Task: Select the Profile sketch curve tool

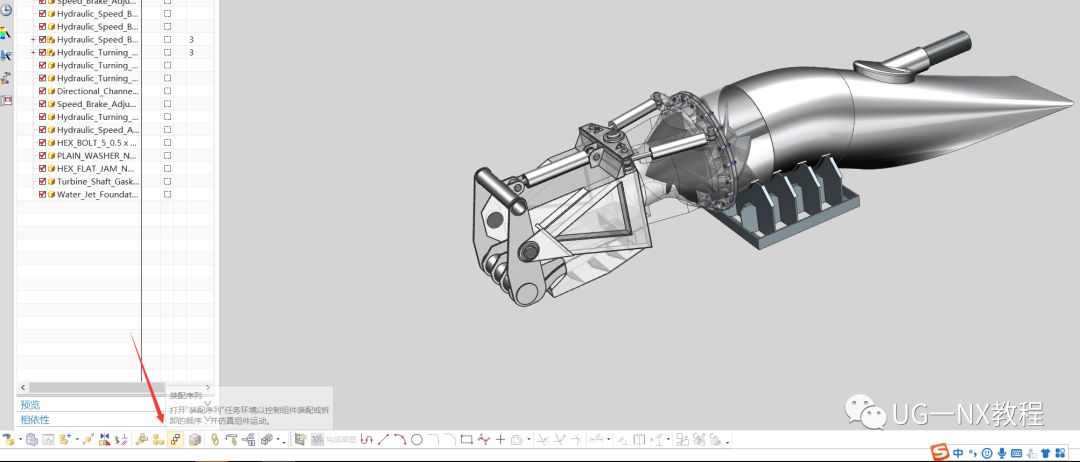Action: pos(366,439)
